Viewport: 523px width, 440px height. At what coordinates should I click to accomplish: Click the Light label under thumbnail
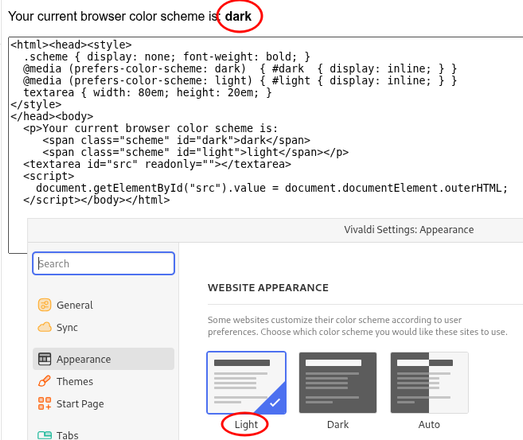[246, 425]
